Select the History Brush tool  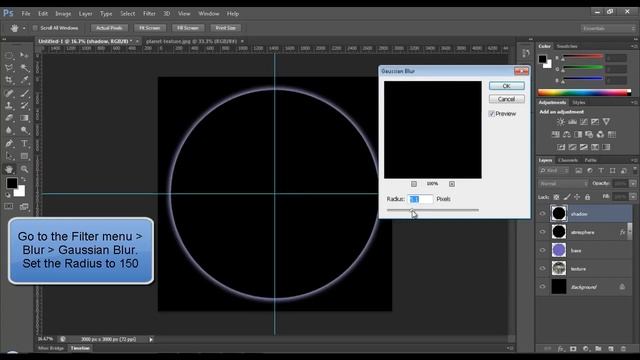(24, 105)
